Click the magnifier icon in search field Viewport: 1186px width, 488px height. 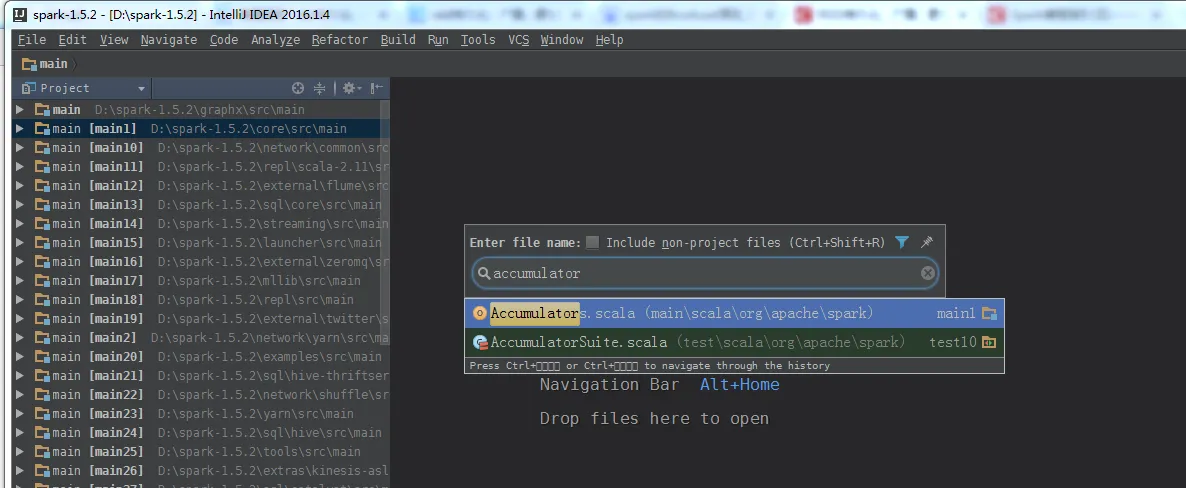click(484, 273)
